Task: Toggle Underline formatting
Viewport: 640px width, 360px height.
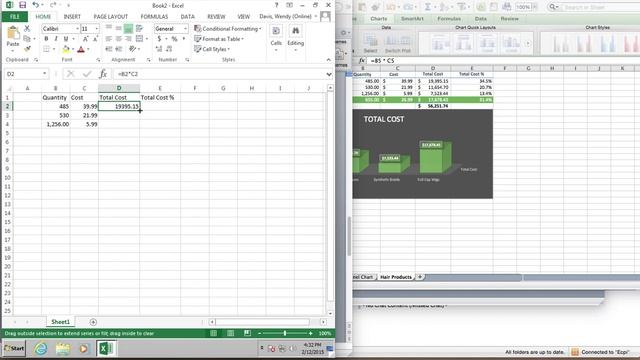Action: pos(65,39)
